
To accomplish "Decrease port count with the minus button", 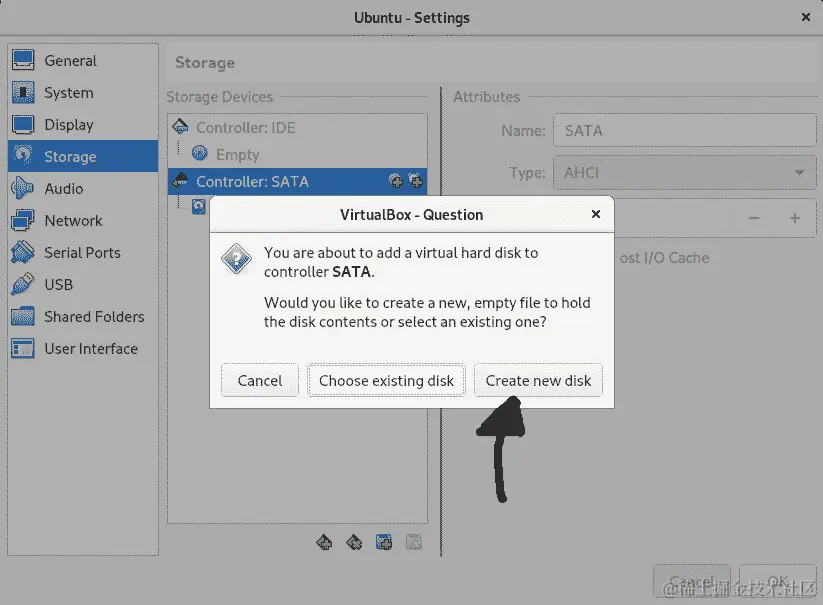I will coord(754,218).
